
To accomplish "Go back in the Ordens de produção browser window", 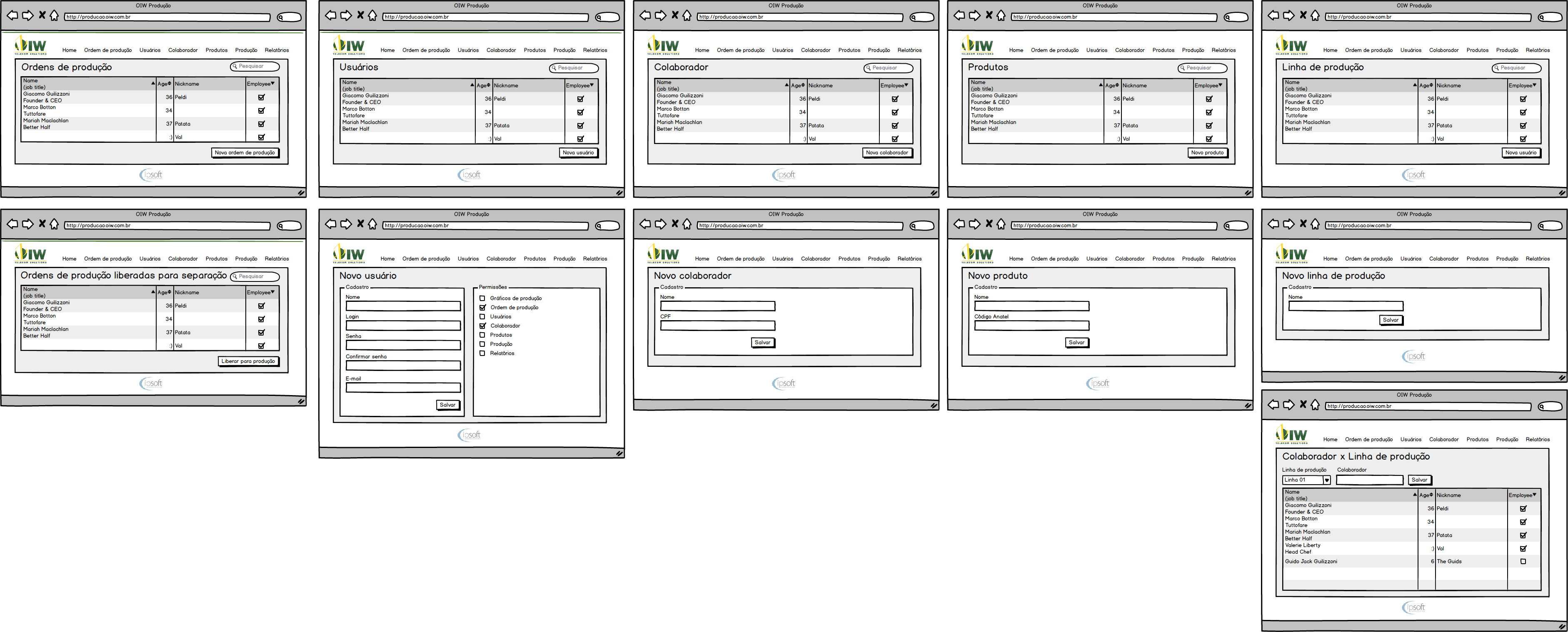I will click(x=12, y=15).
